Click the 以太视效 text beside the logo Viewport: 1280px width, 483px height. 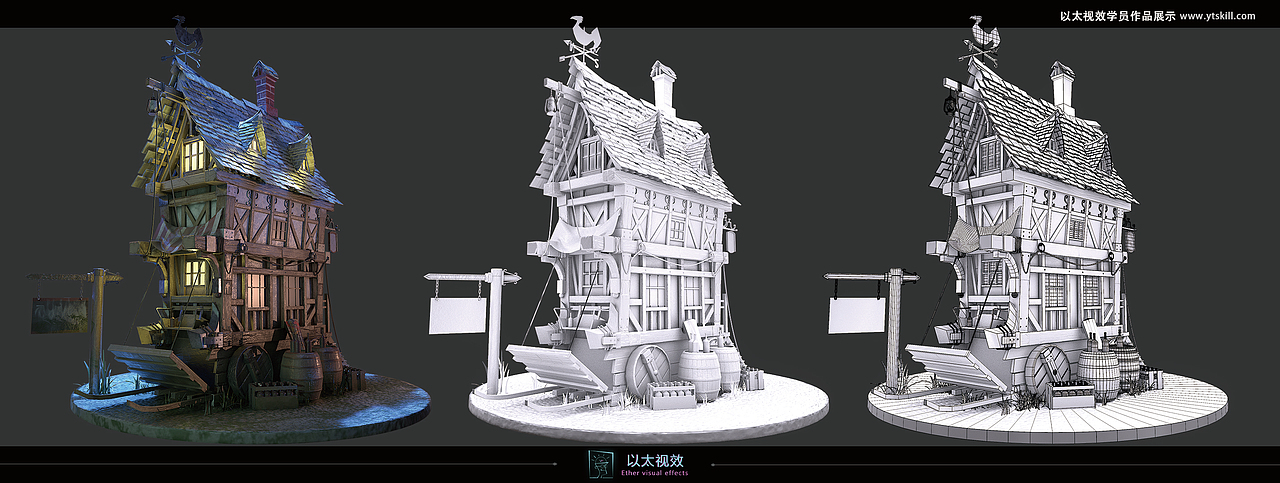click(x=654, y=461)
